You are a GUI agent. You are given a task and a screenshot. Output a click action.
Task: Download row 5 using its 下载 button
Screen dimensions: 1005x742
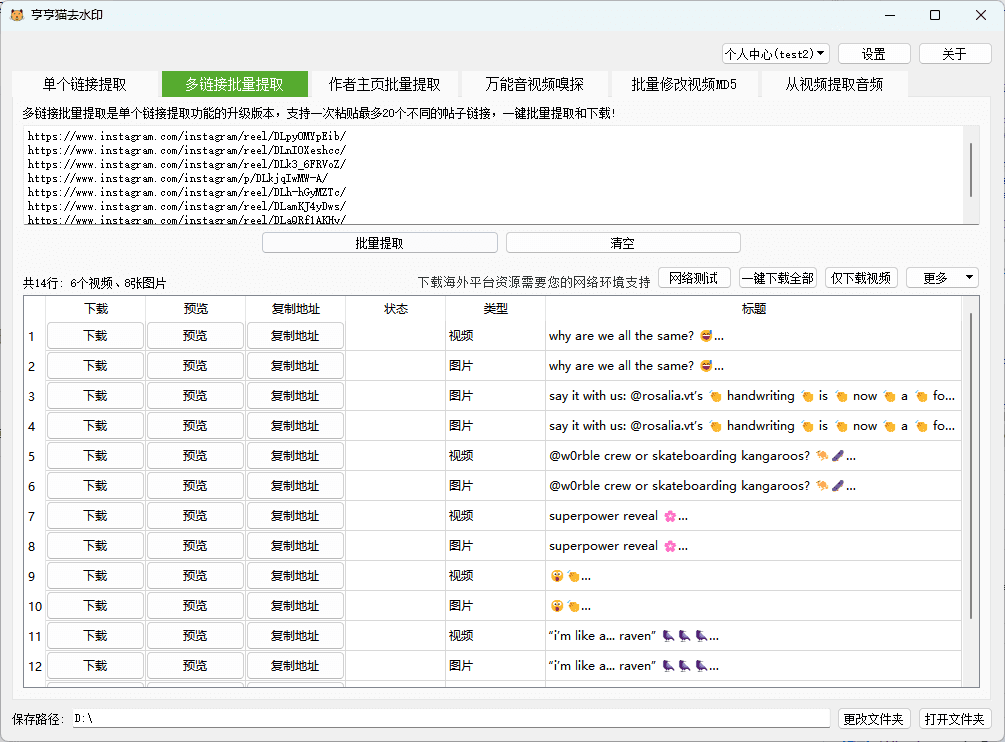[95, 455]
